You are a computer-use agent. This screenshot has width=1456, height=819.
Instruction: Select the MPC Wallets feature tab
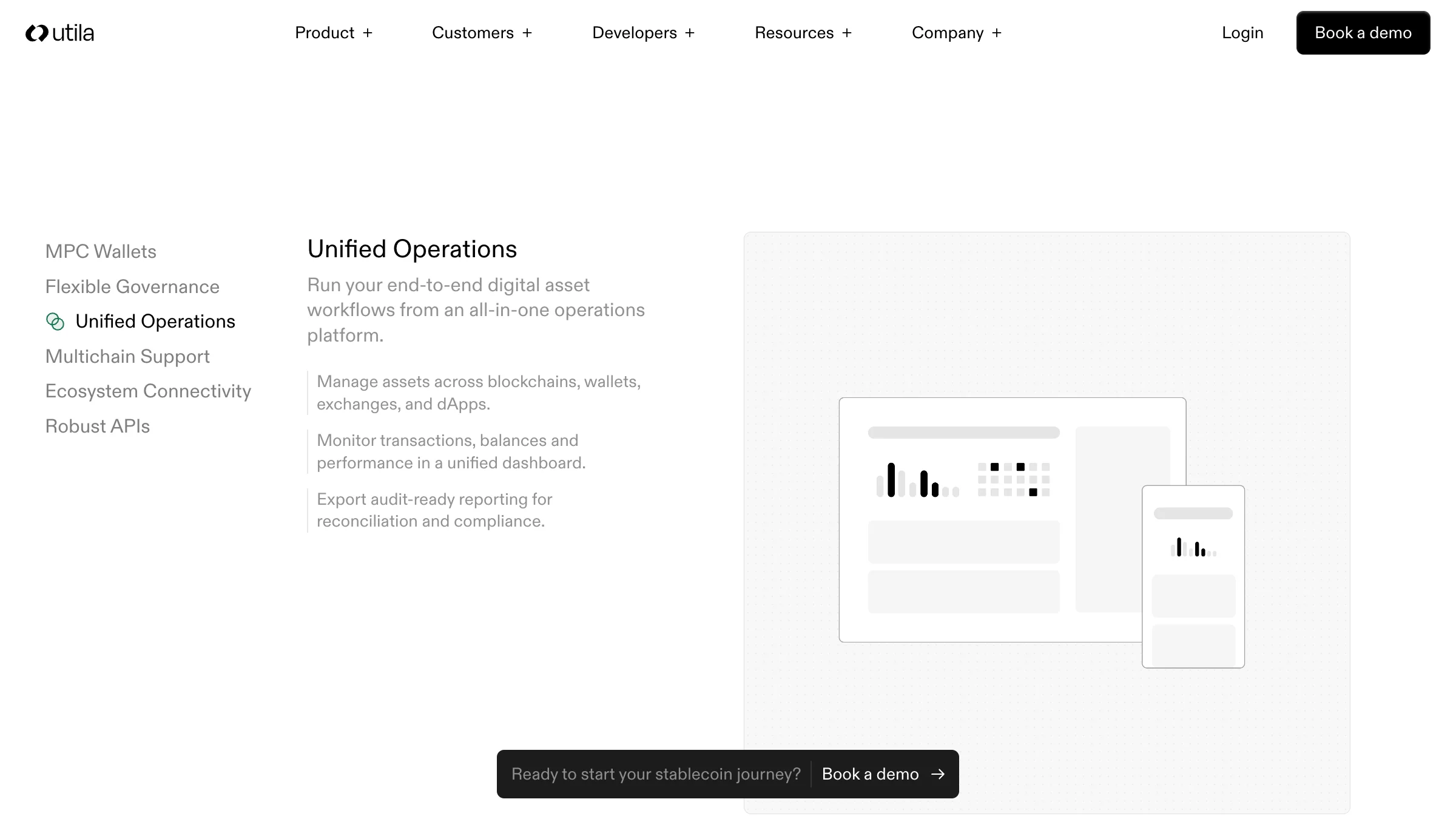pos(101,251)
